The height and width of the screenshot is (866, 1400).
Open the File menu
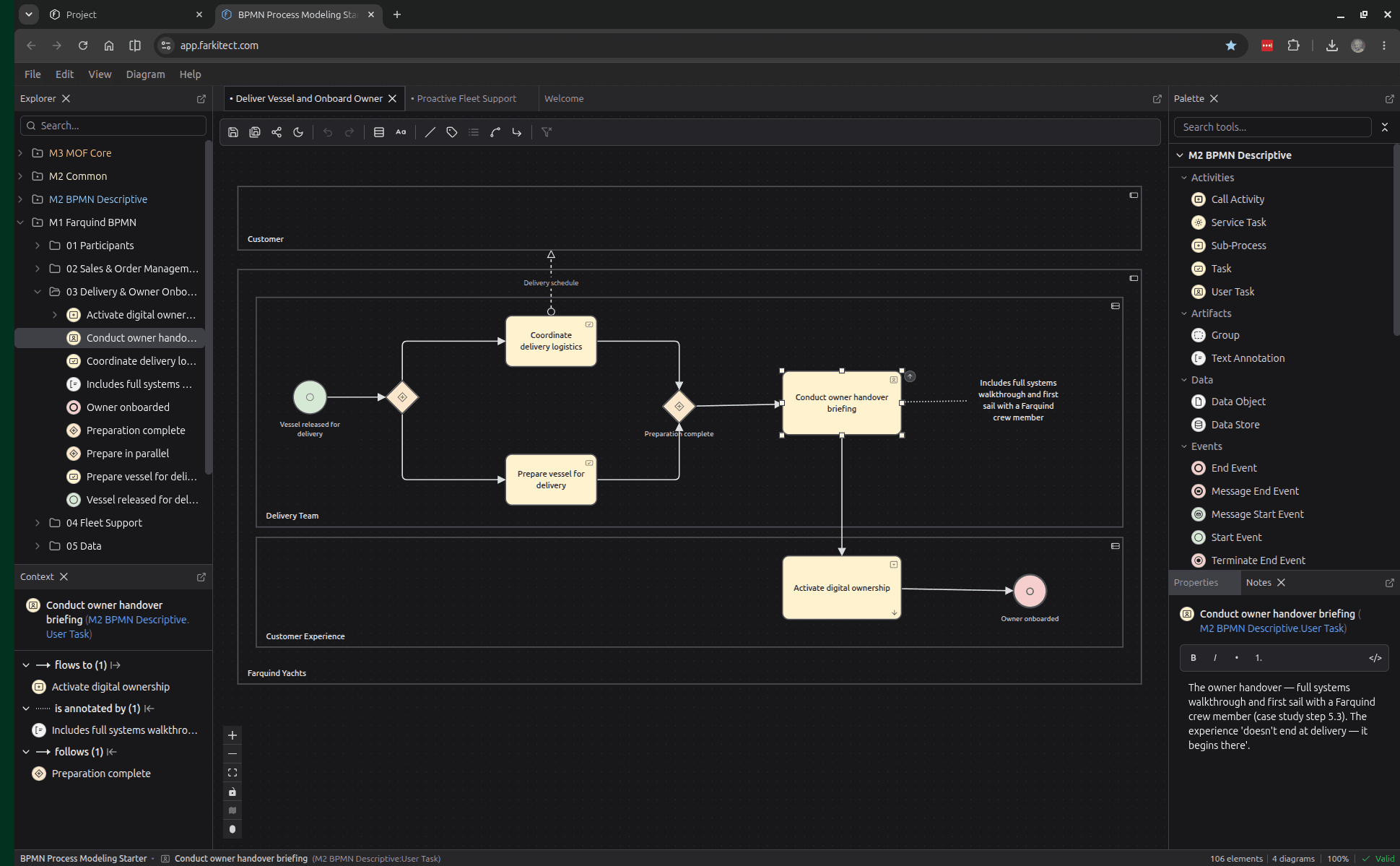[32, 74]
